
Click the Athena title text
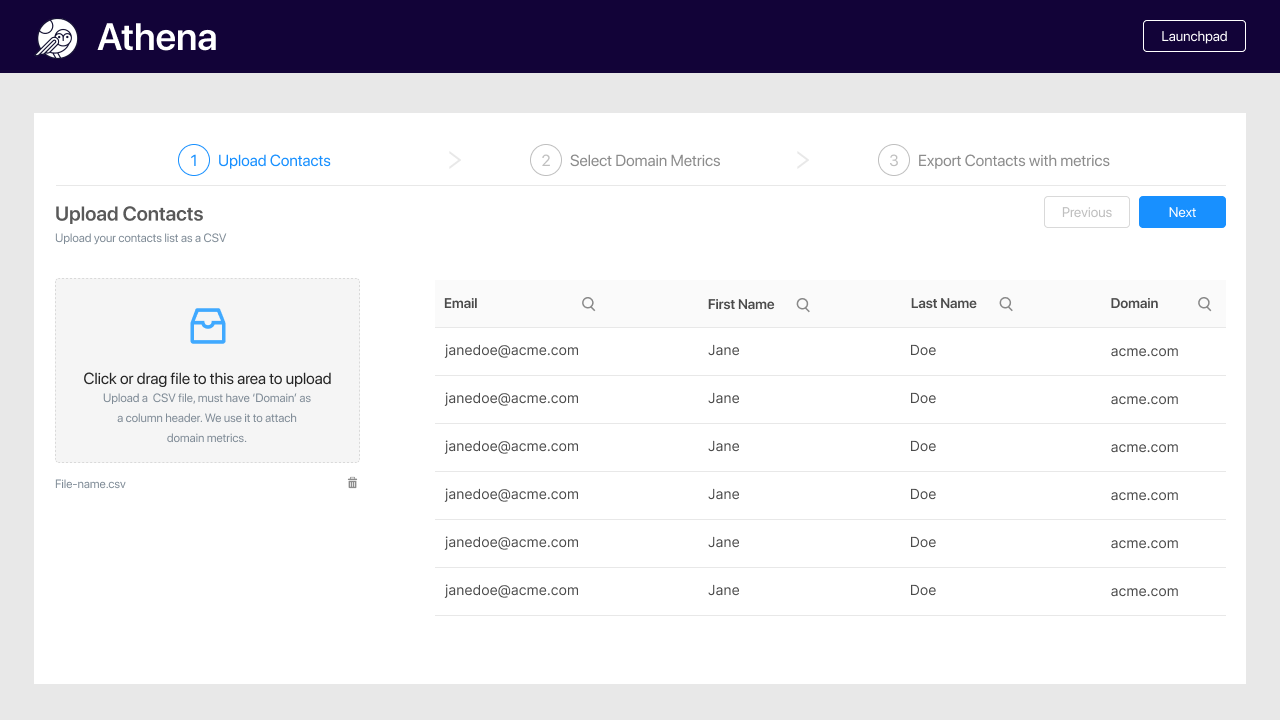coord(157,37)
